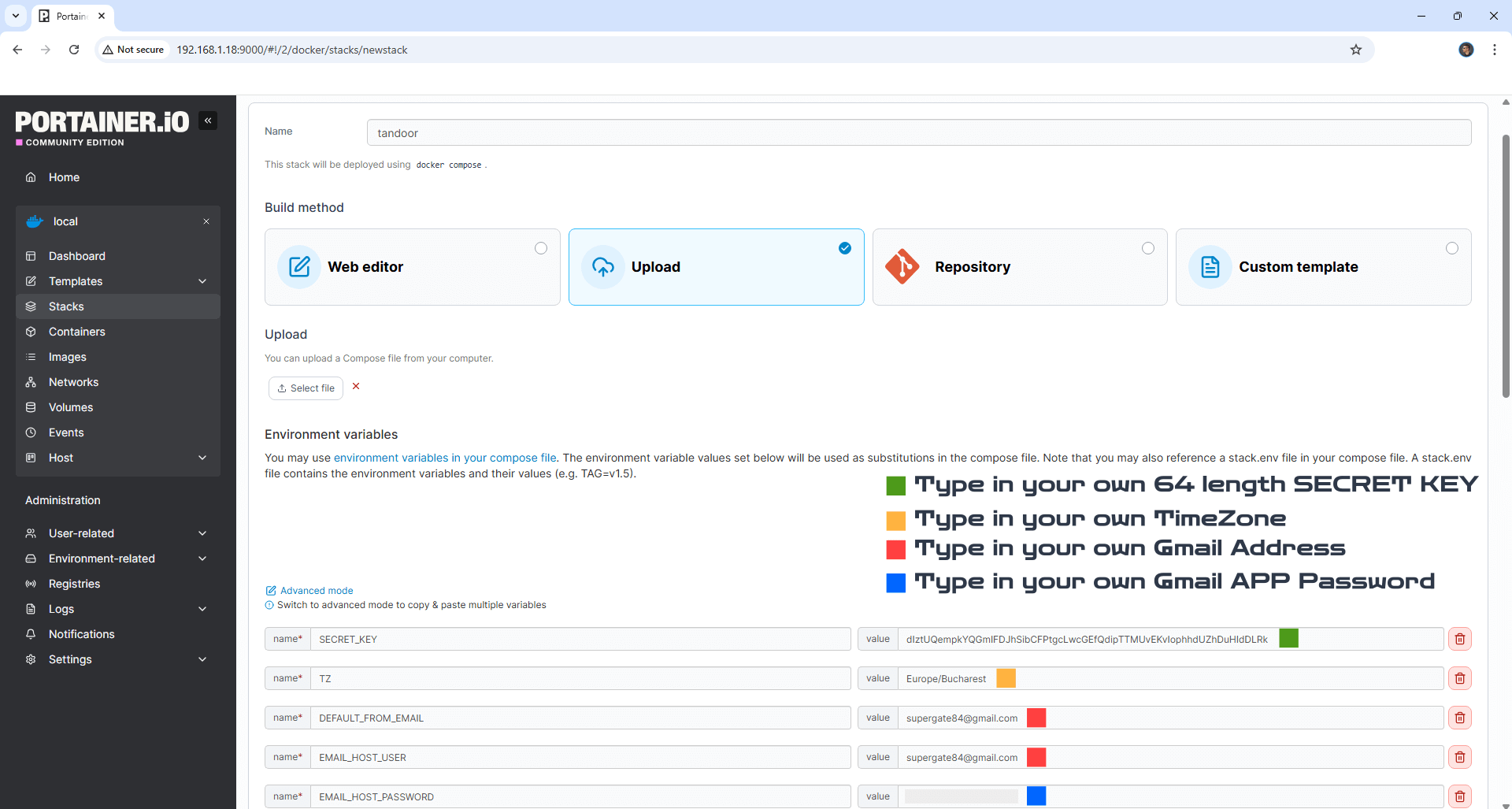
Task: Collapse the Portainer sidebar with the double-chevron icon
Action: point(208,121)
